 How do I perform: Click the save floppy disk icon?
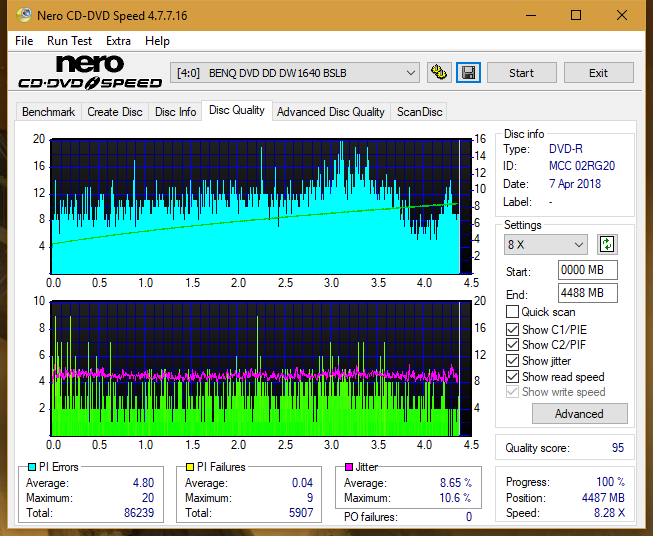[469, 73]
